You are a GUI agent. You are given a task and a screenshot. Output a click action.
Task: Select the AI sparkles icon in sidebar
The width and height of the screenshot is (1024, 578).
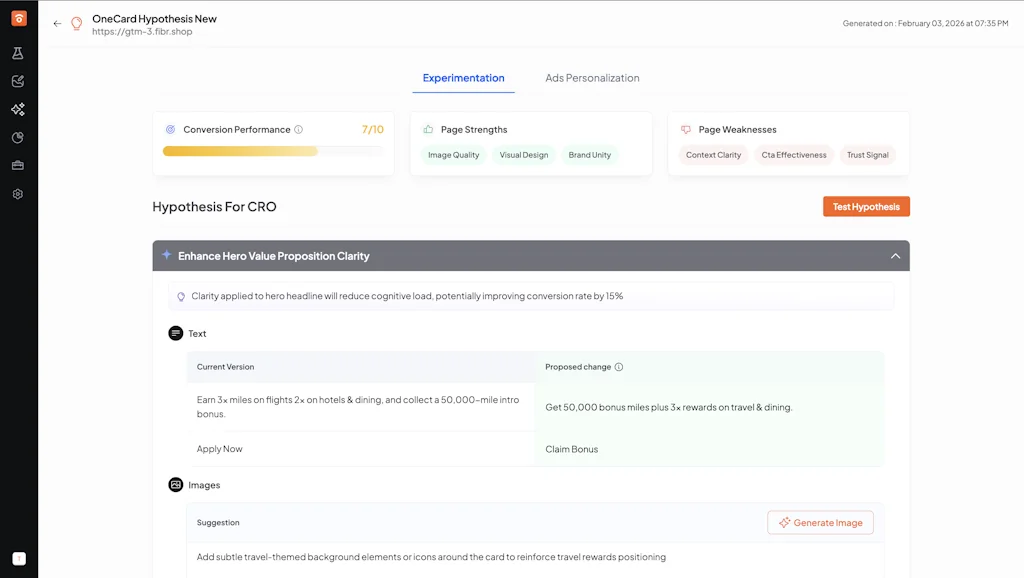click(16, 109)
